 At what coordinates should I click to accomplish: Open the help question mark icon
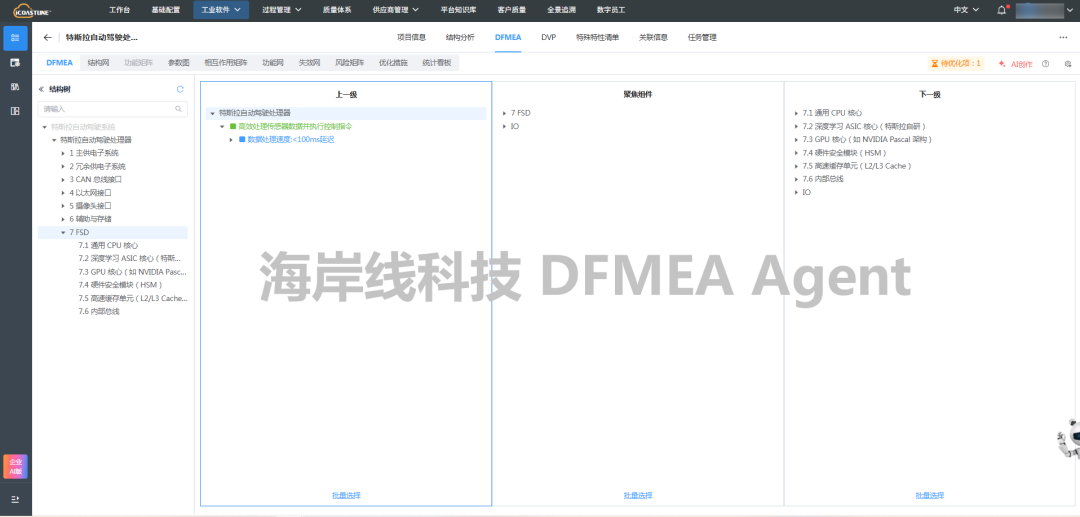[x=1046, y=63]
